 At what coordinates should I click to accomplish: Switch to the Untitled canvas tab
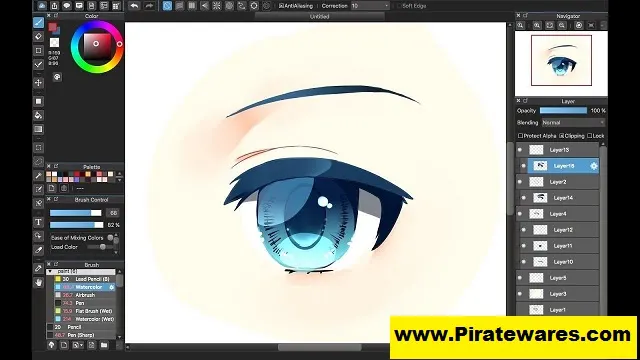point(320,16)
